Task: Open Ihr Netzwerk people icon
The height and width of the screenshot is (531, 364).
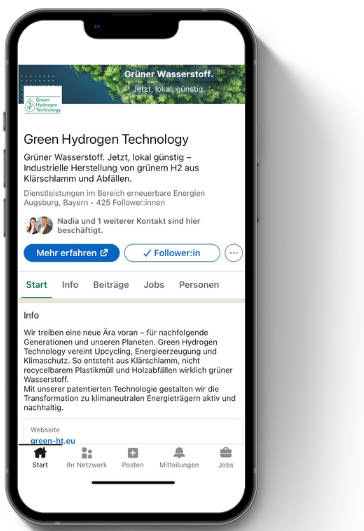Action: pyautogui.click(x=87, y=453)
